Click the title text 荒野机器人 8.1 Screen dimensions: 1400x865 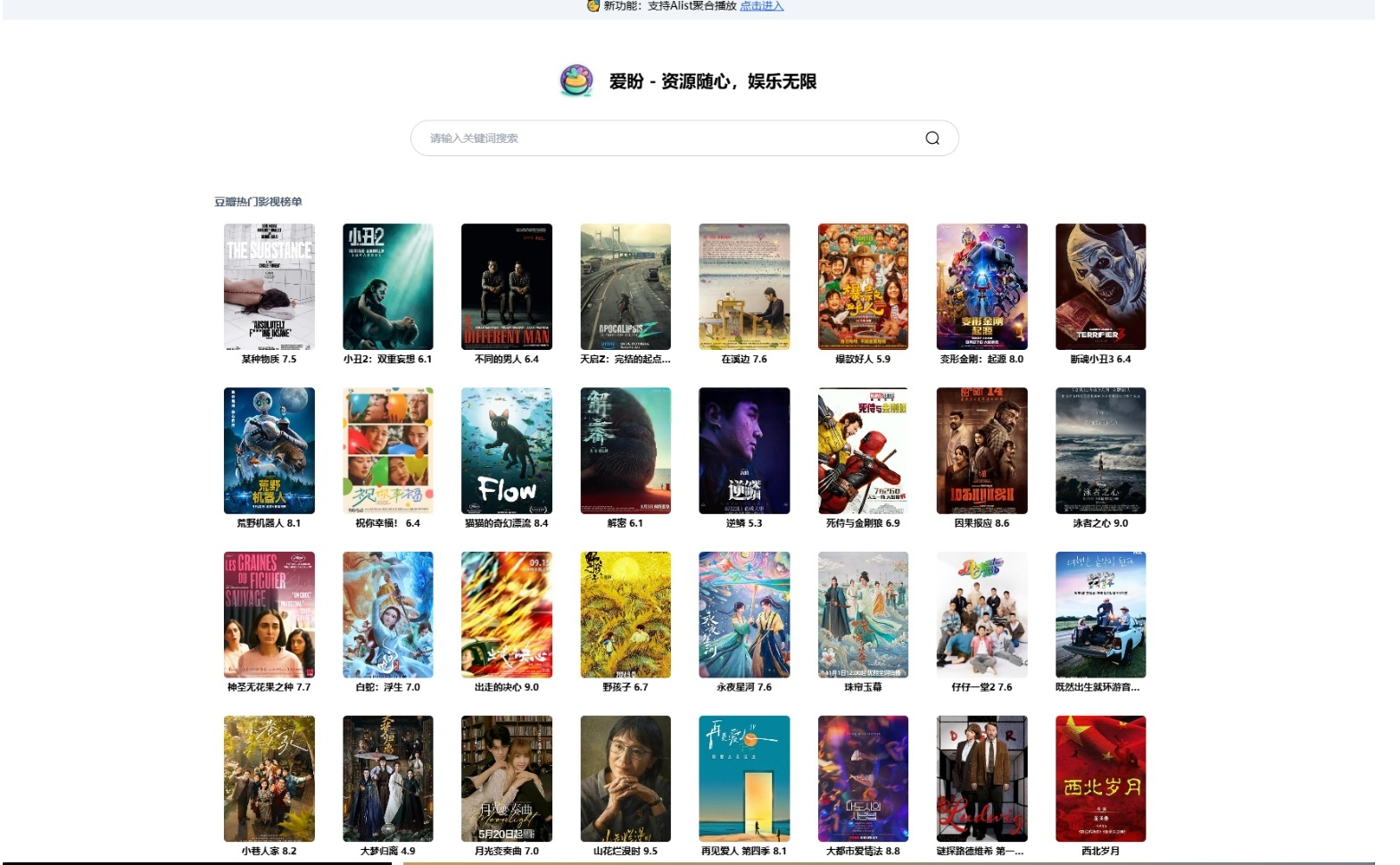(269, 523)
